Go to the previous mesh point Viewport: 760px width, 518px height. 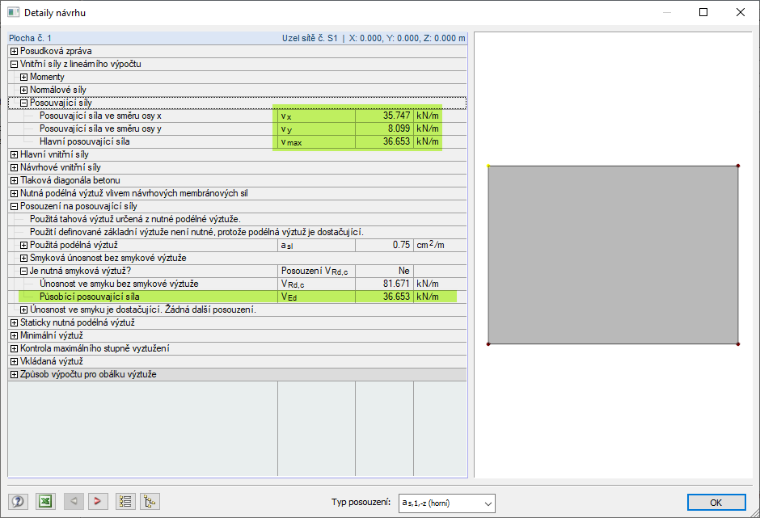tap(74, 501)
